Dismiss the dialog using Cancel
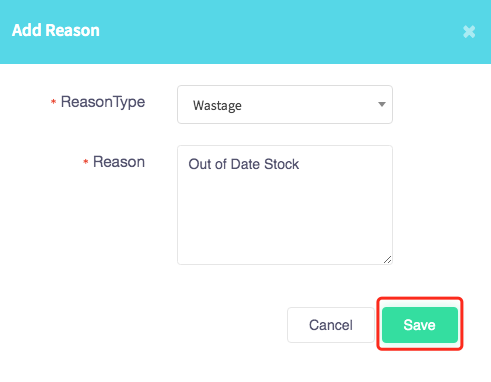 click(331, 325)
